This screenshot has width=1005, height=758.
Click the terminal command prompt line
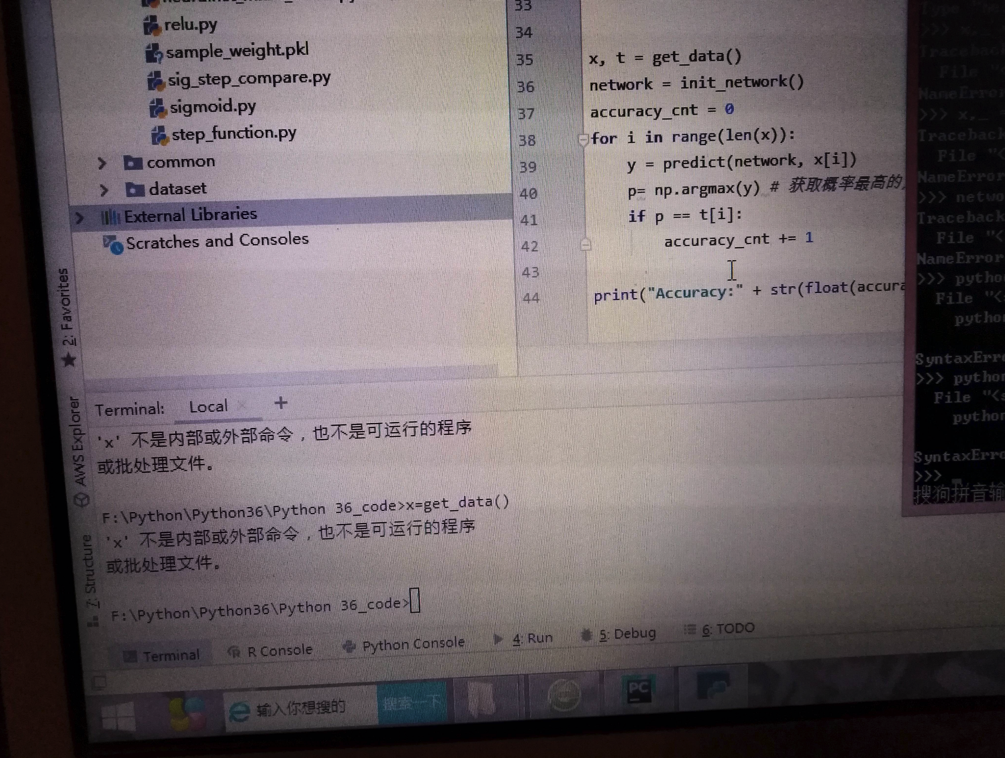pyautogui.click(x=265, y=606)
